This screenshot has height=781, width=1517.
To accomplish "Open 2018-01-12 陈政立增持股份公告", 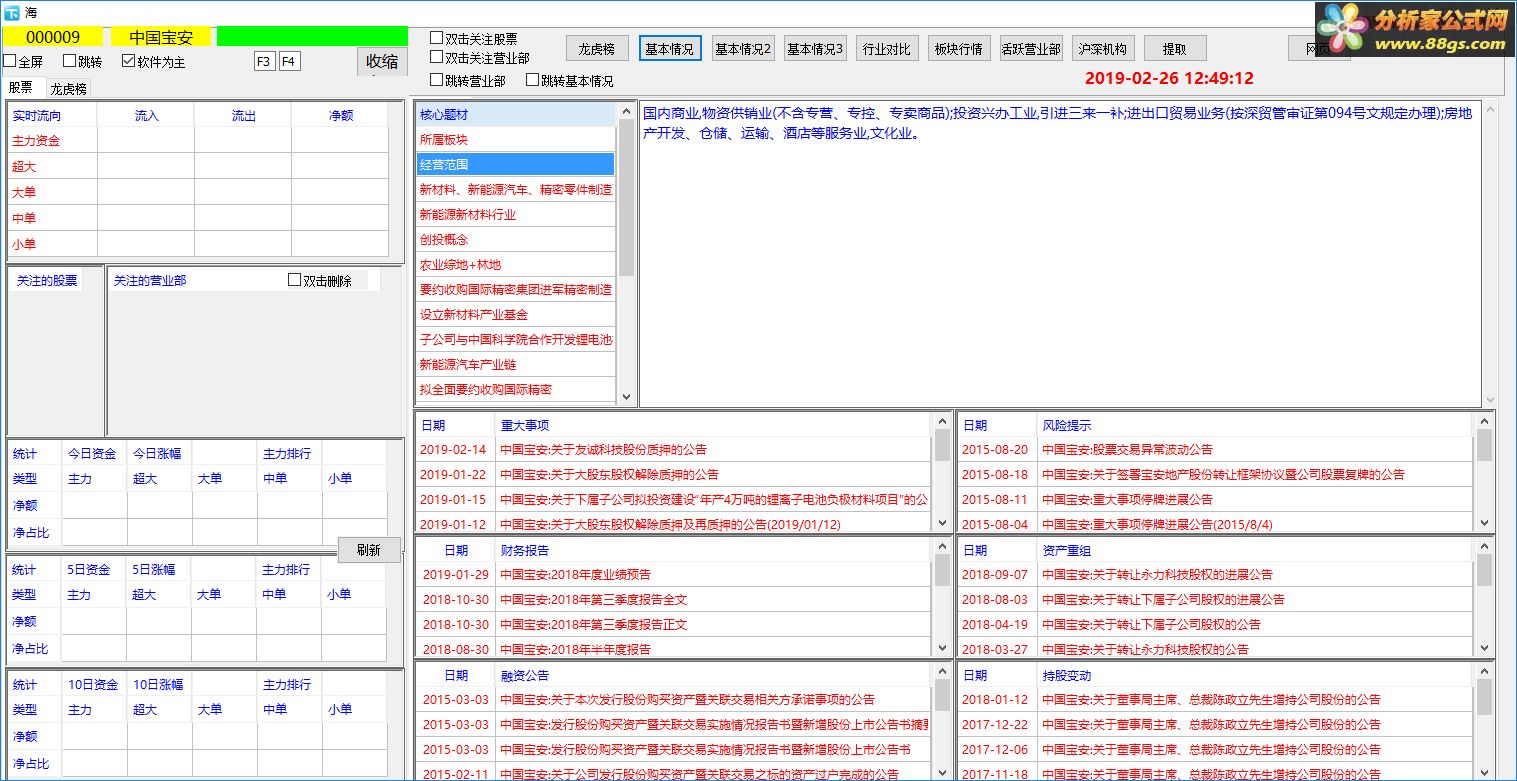I will [x=1216, y=699].
